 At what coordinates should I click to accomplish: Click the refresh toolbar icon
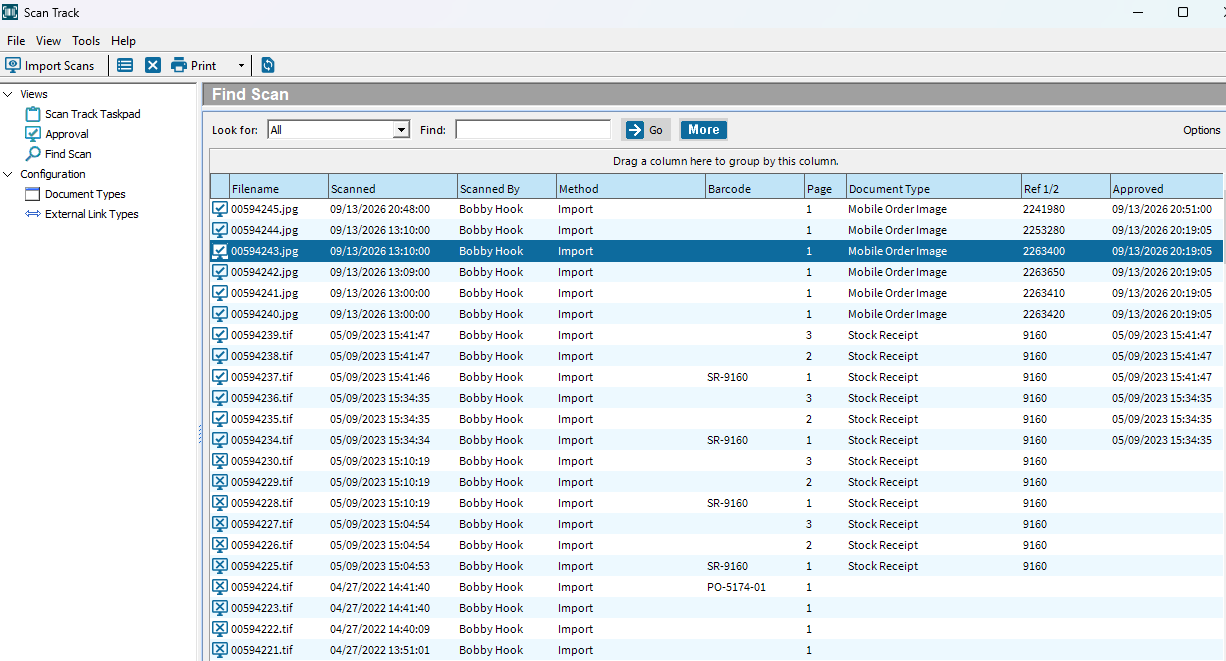pyautogui.click(x=268, y=65)
